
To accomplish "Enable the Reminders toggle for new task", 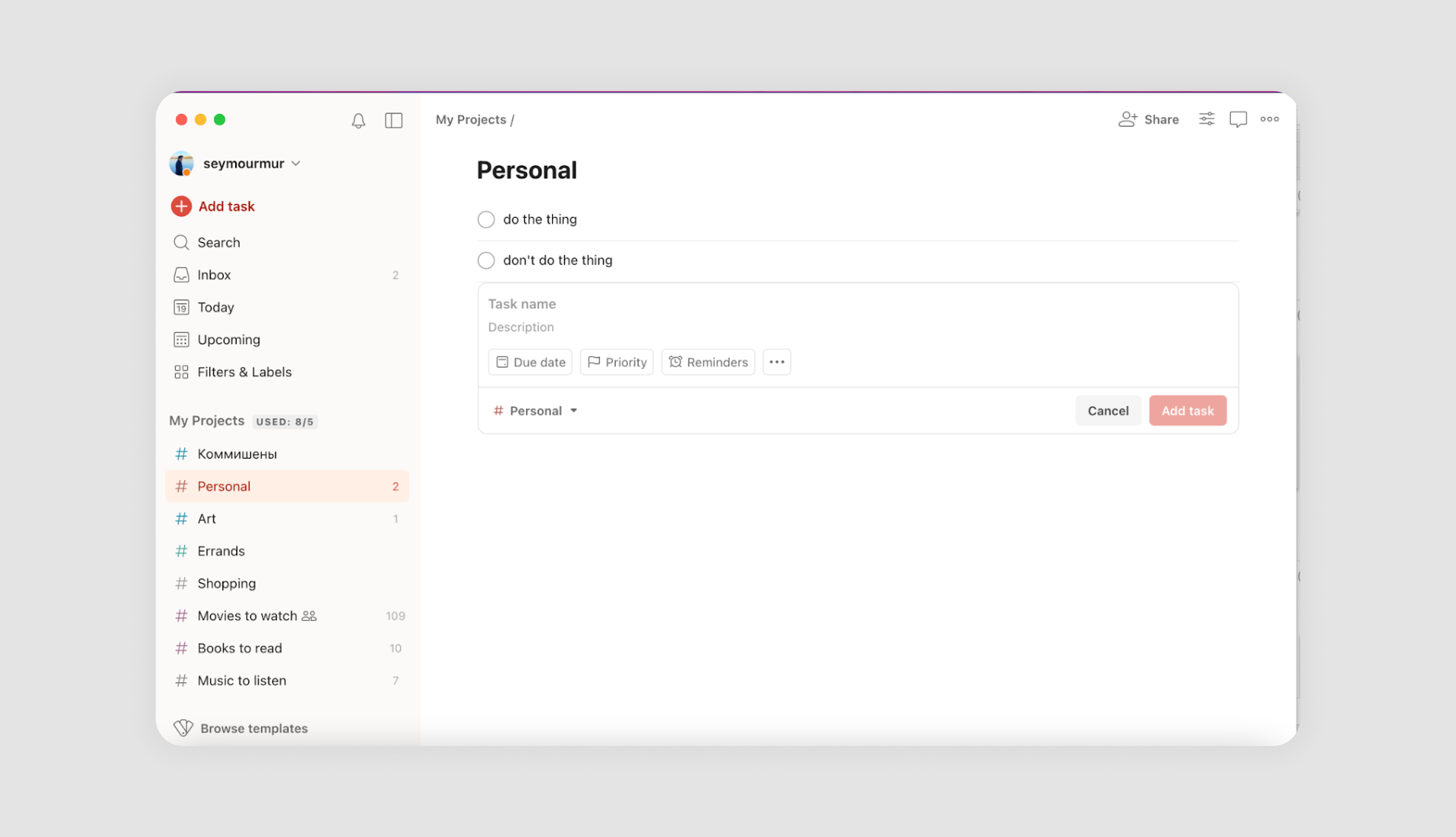I will 708,361.
